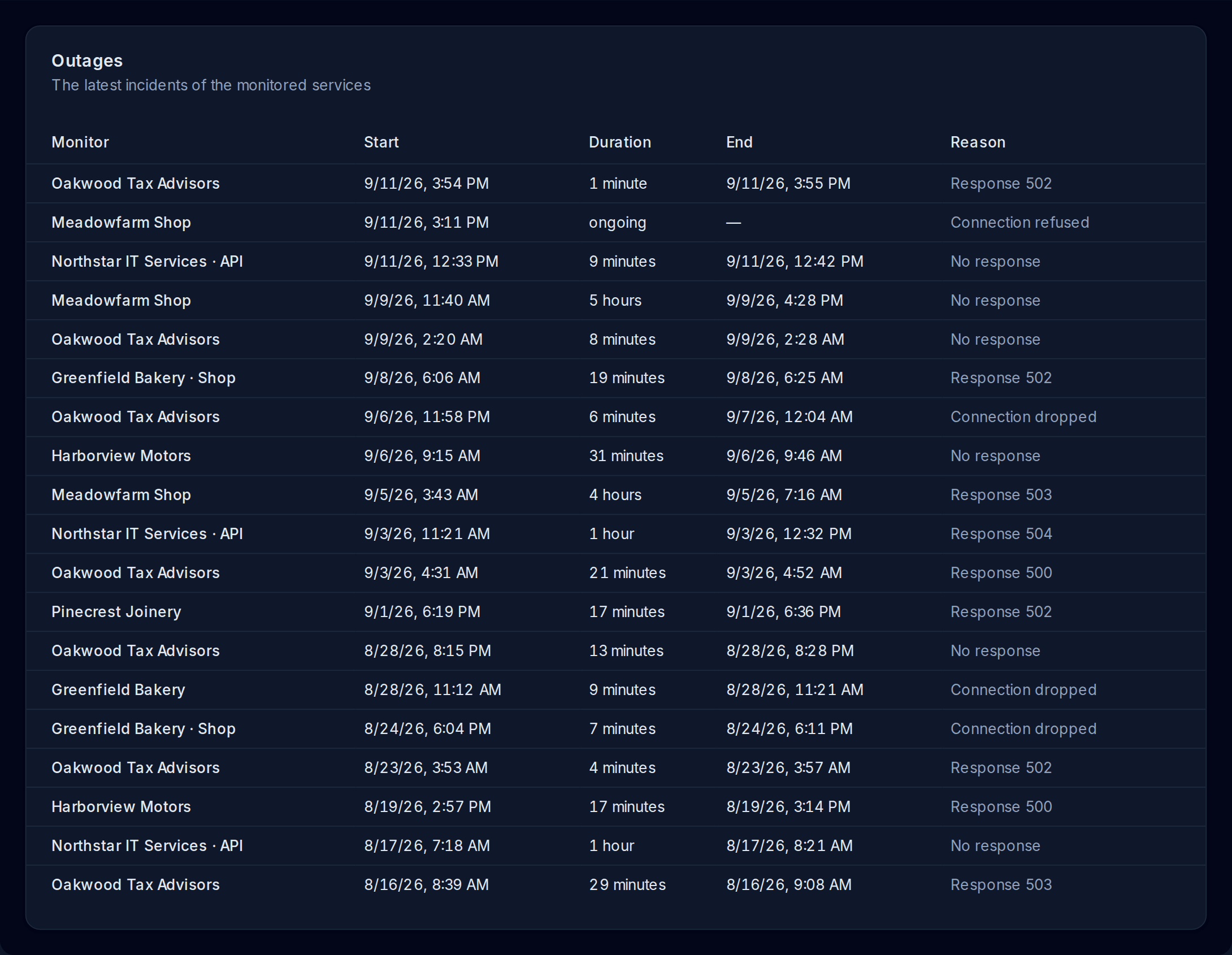Click end time 9/7/26, 12:04 AM
This screenshot has width=1232, height=955.
789,417
